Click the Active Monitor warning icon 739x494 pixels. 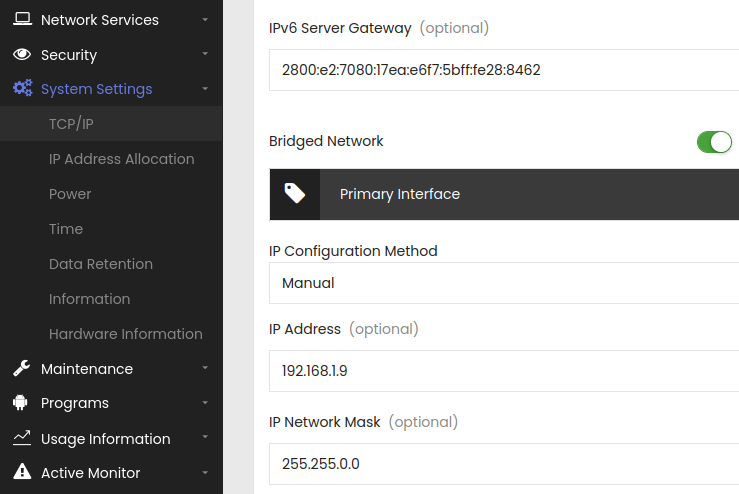tap(22, 471)
